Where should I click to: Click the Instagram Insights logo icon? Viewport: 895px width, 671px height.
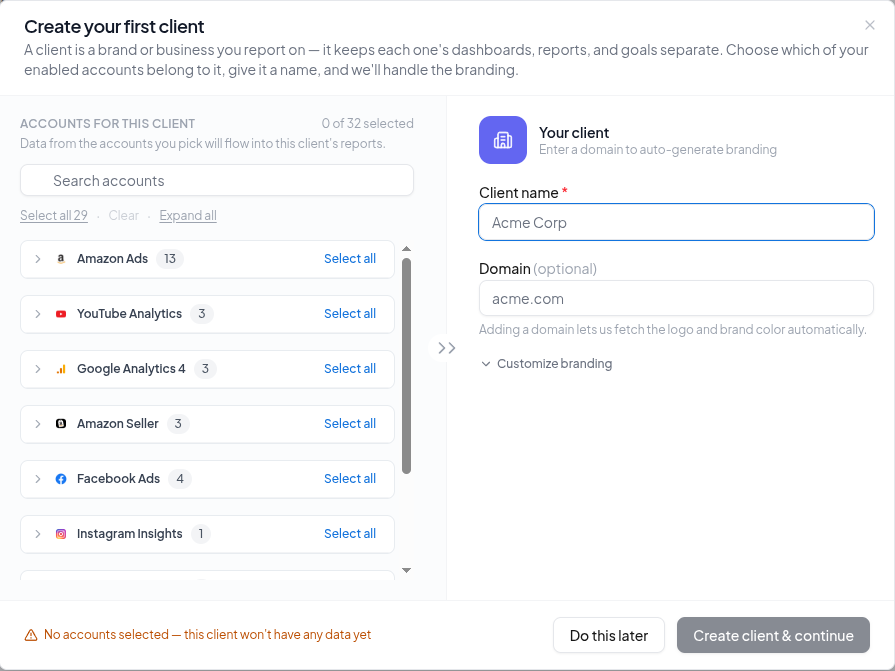[61, 533]
